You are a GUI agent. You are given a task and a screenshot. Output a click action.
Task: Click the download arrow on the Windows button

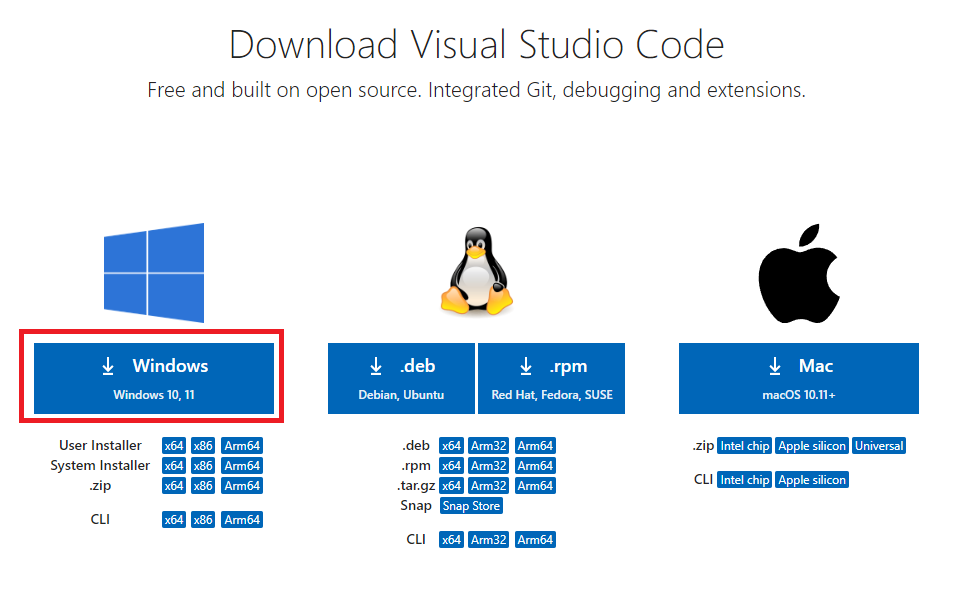108,366
